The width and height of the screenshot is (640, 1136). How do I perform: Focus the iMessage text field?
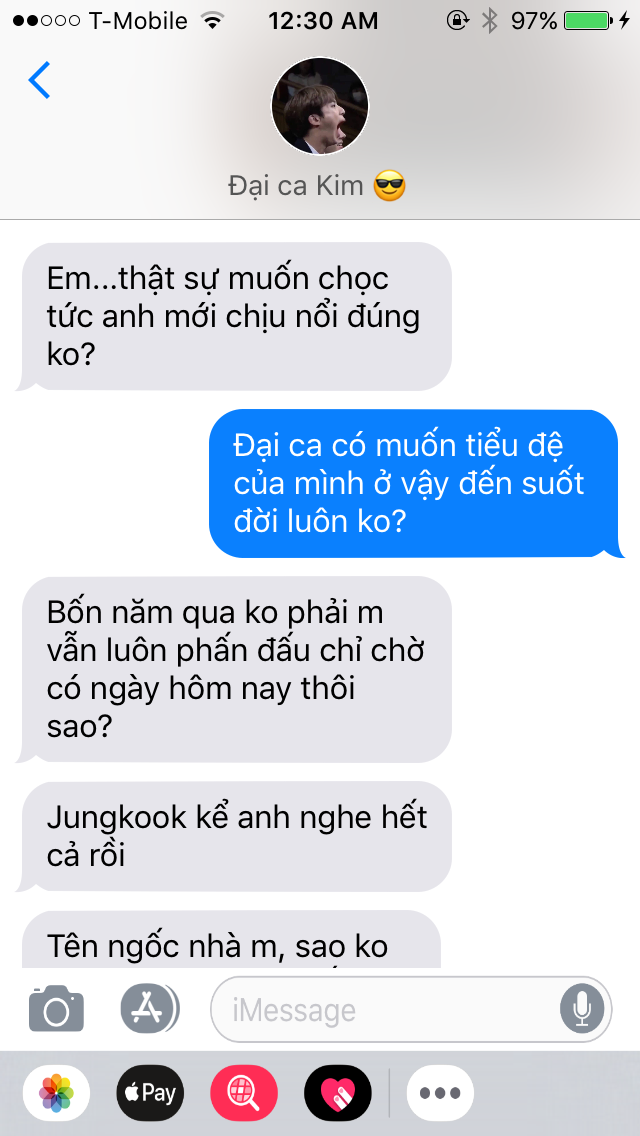pos(411,1009)
